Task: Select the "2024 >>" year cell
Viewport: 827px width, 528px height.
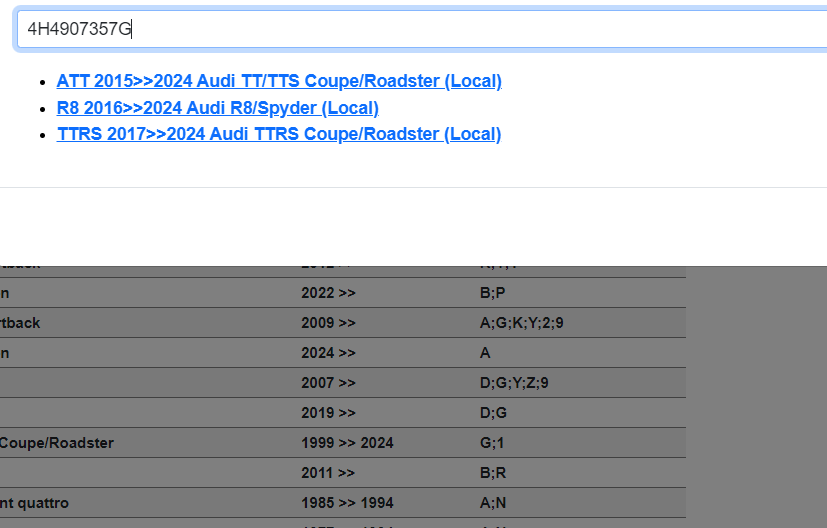Action: click(328, 353)
